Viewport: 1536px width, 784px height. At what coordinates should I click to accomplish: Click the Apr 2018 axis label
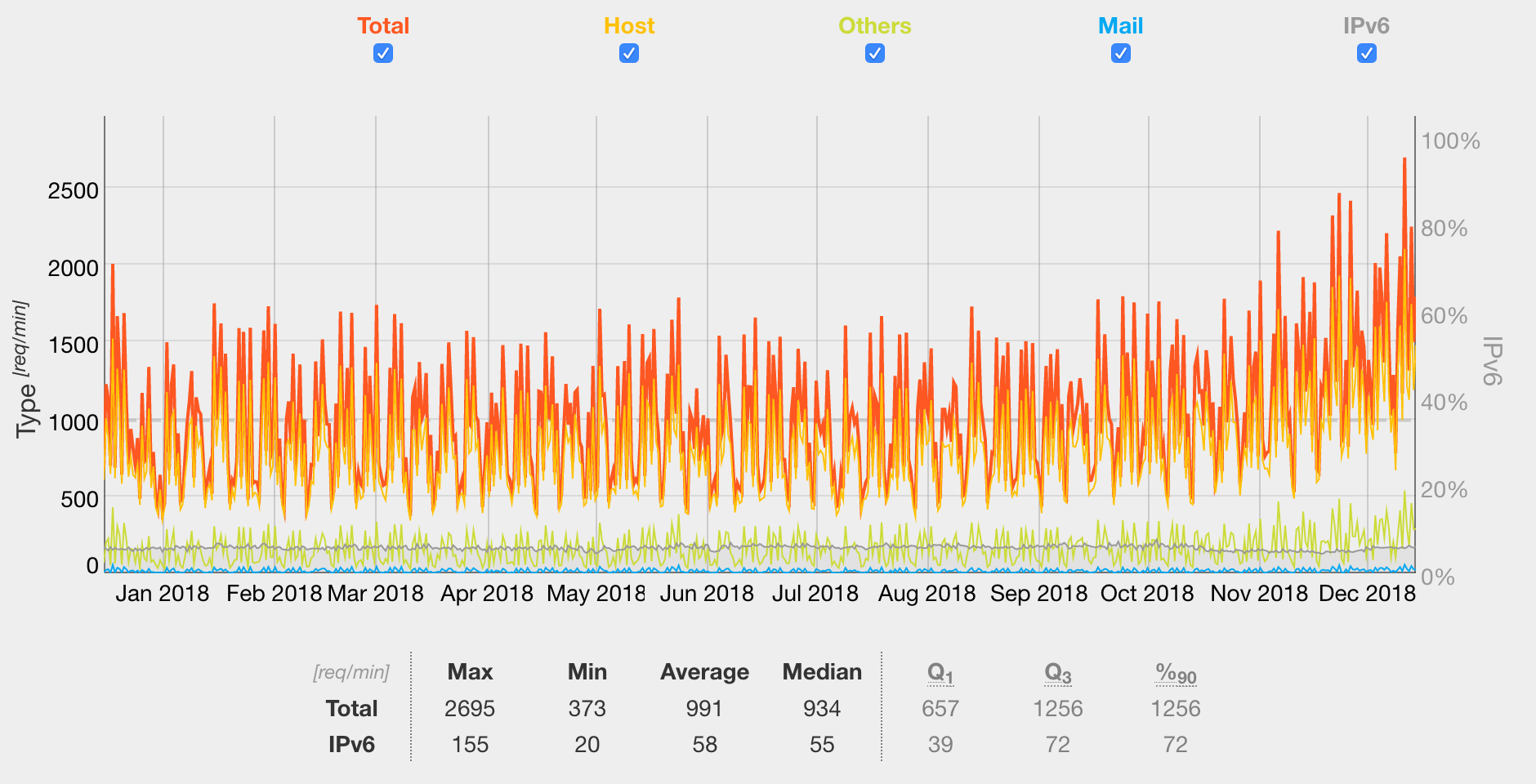click(487, 593)
